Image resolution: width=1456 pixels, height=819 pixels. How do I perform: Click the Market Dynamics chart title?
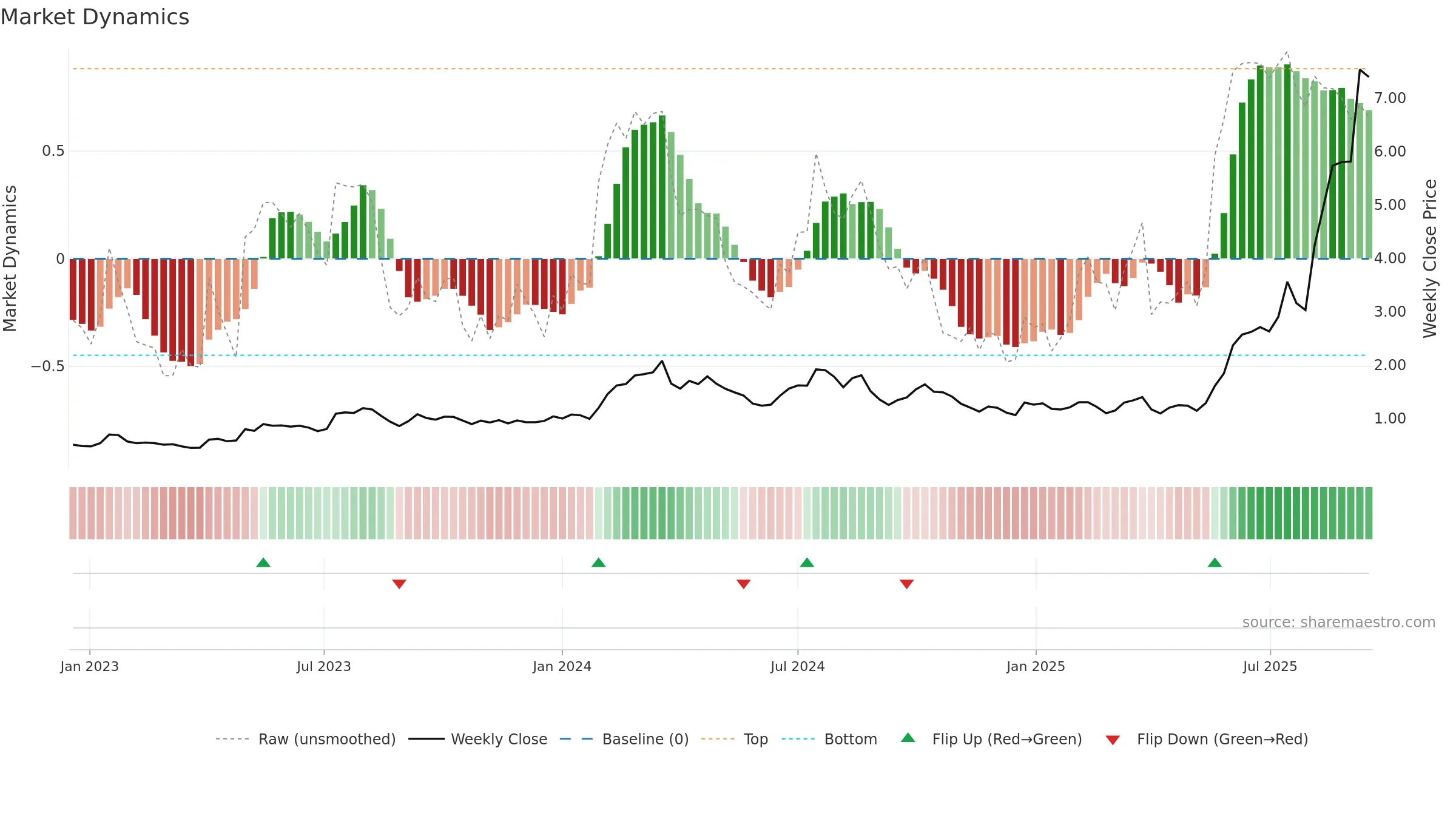95,17
